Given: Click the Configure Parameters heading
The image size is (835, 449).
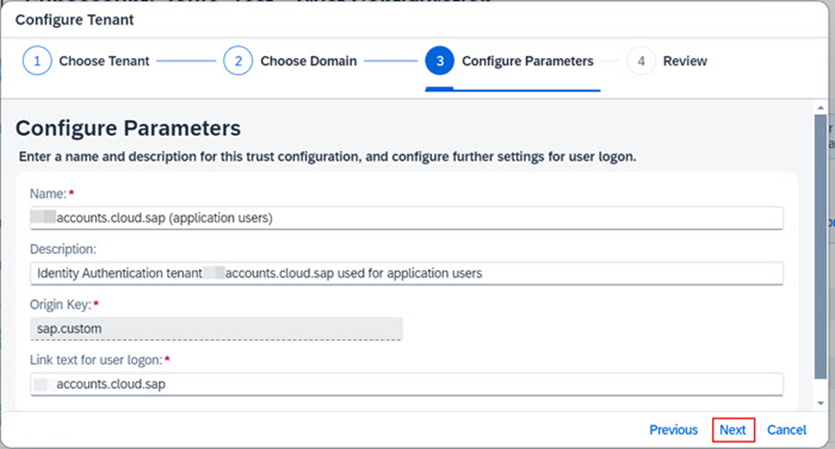Looking at the screenshot, I should [128, 128].
